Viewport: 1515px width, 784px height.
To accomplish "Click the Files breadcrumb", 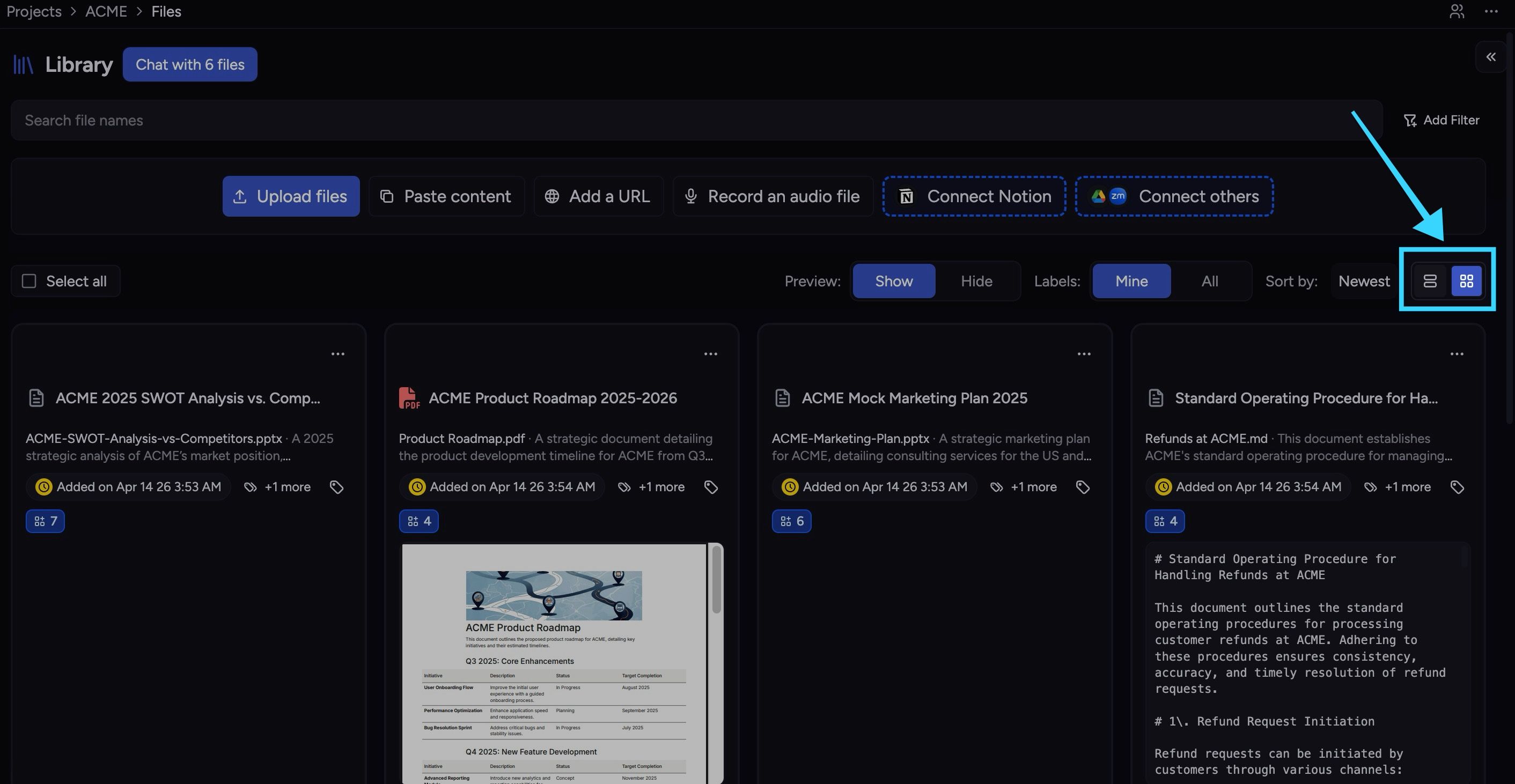I will pyautogui.click(x=166, y=11).
